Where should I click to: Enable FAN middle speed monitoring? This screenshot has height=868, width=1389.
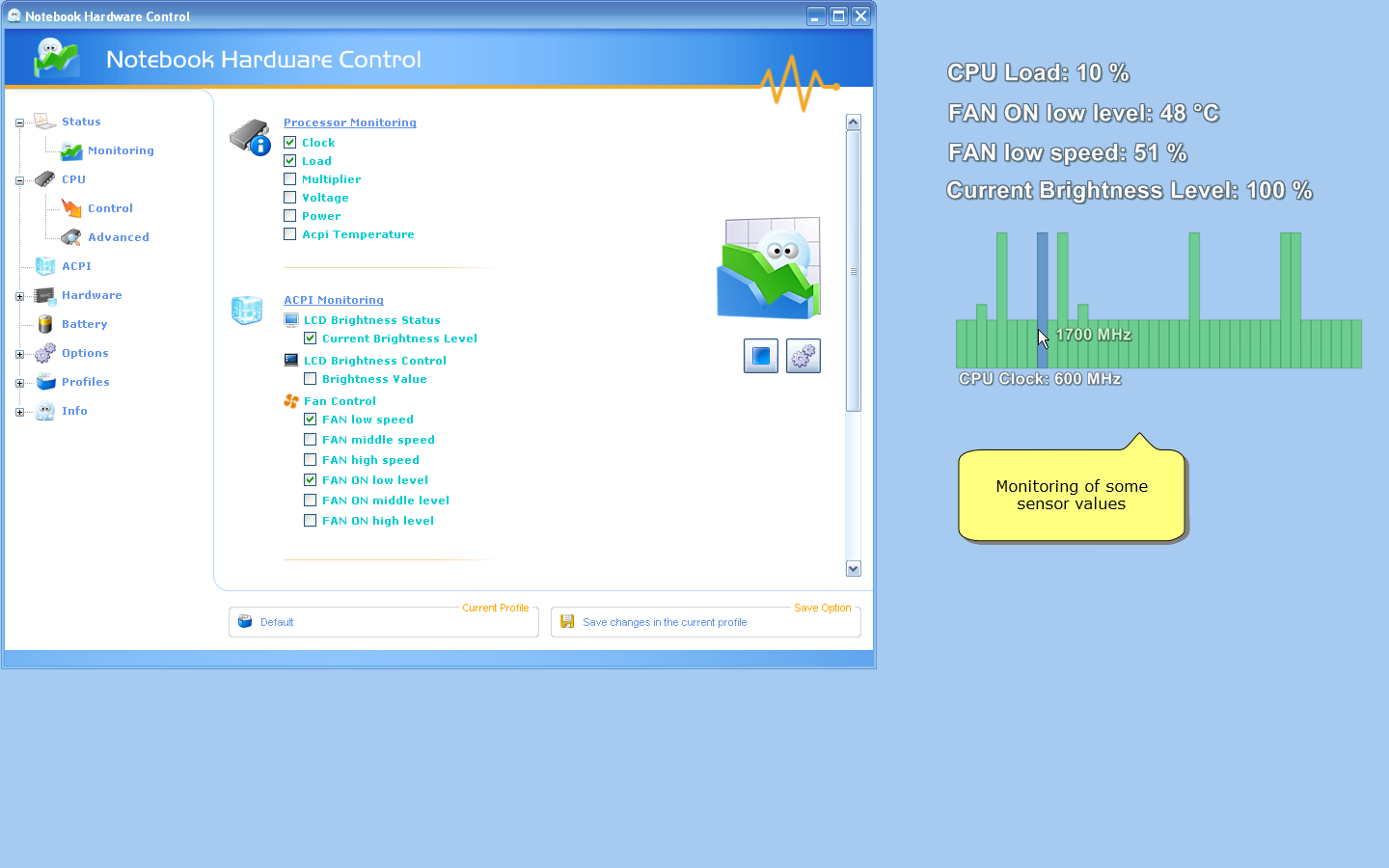pos(311,440)
